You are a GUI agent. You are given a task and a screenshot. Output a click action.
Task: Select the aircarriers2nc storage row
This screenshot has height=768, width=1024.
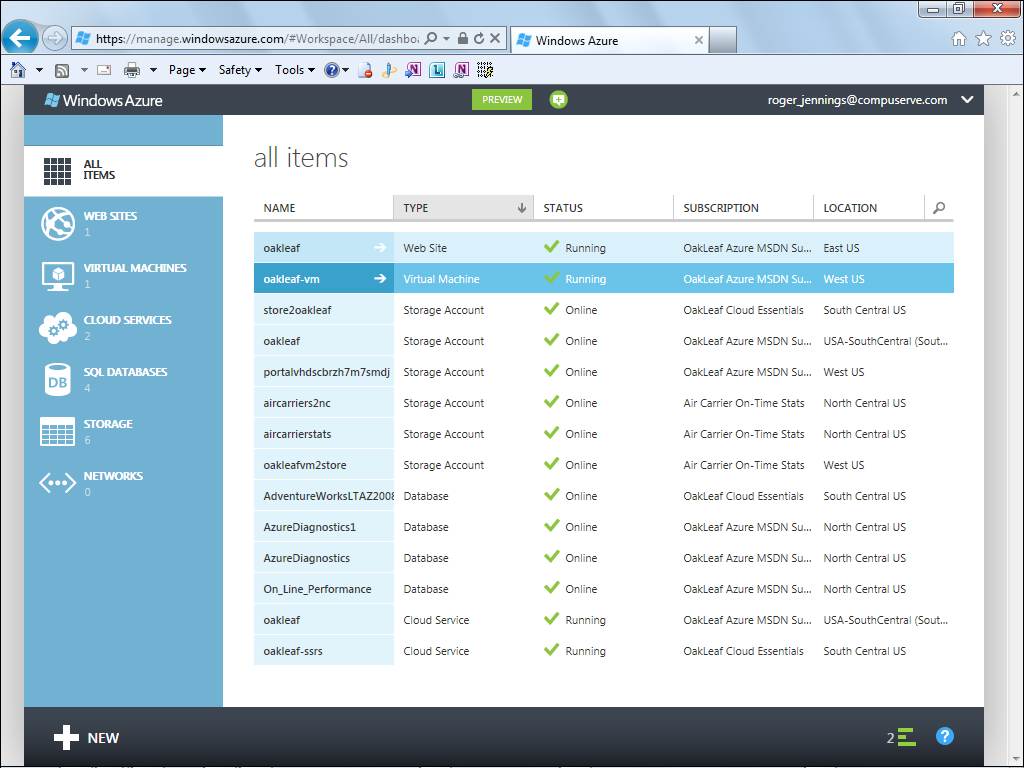(603, 403)
